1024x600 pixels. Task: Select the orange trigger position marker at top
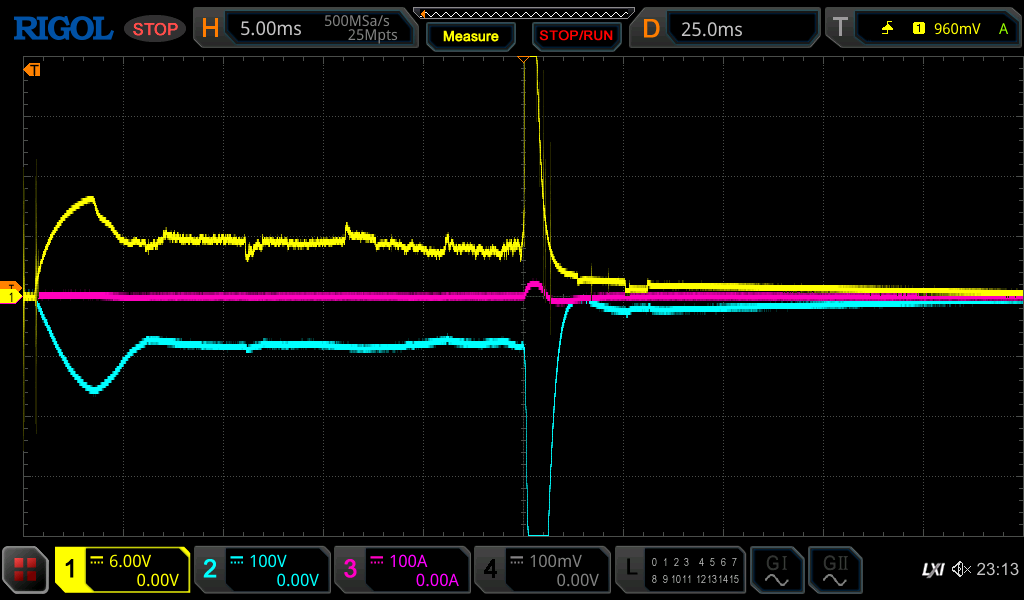[523, 61]
